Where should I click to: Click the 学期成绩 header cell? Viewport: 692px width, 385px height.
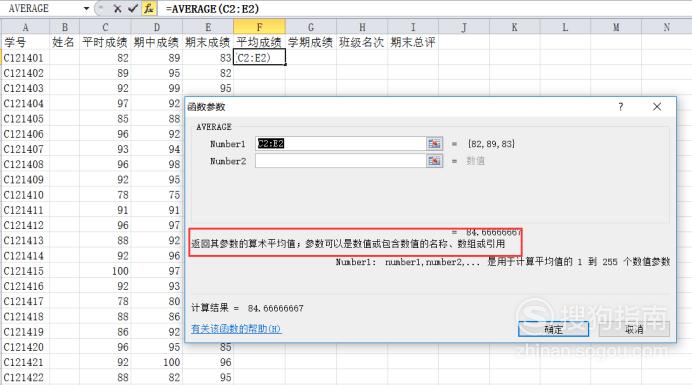coord(311,42)
